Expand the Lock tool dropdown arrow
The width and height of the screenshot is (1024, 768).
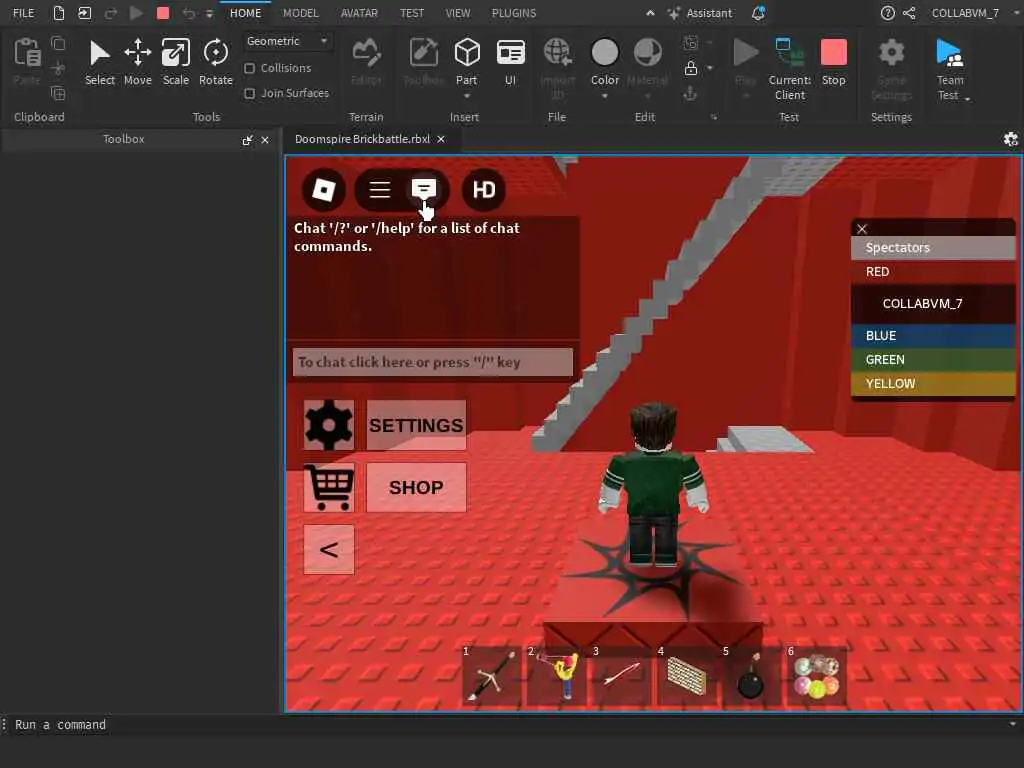710,68
